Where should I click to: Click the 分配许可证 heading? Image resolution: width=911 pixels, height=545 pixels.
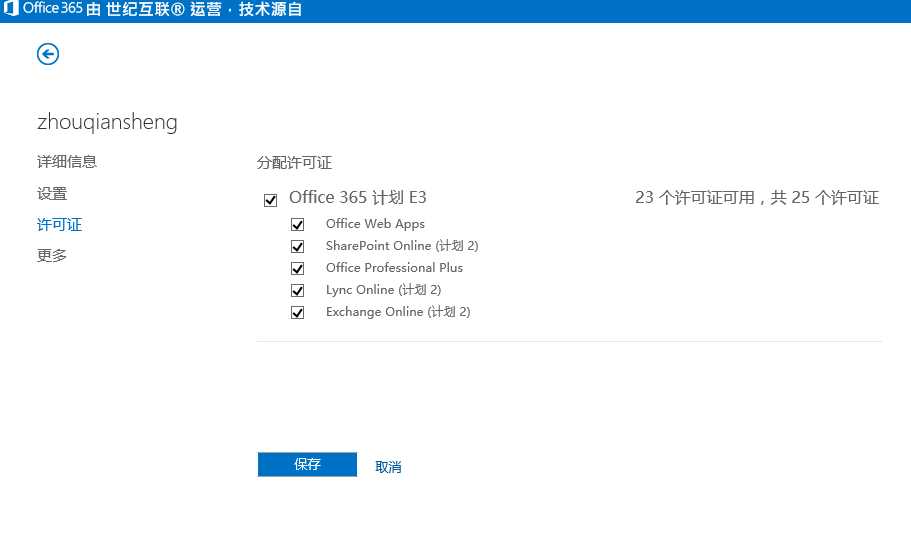coord(295,163)
